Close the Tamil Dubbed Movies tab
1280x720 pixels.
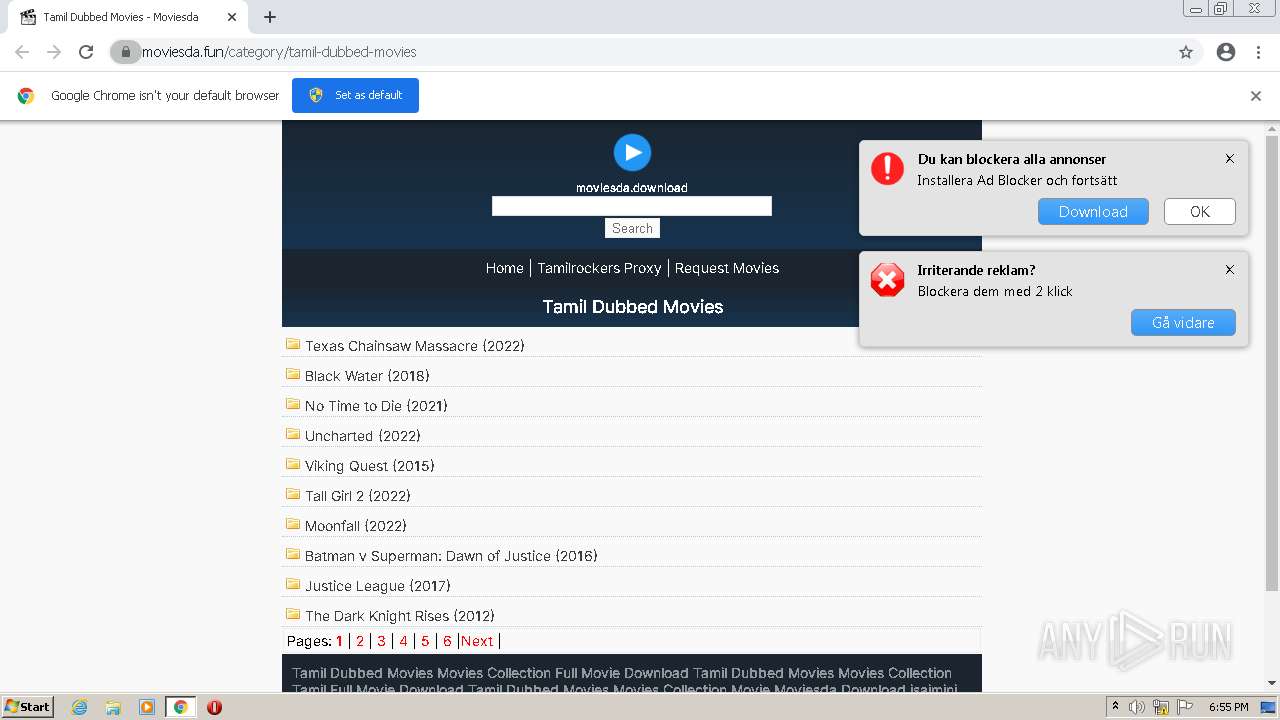(232, 17)
